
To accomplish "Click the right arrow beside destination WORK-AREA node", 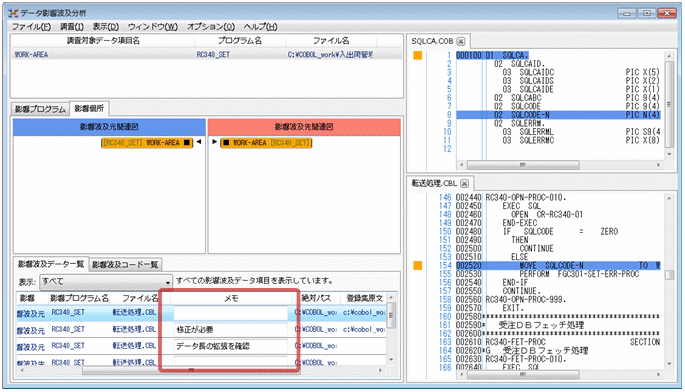I will [214, 142].
